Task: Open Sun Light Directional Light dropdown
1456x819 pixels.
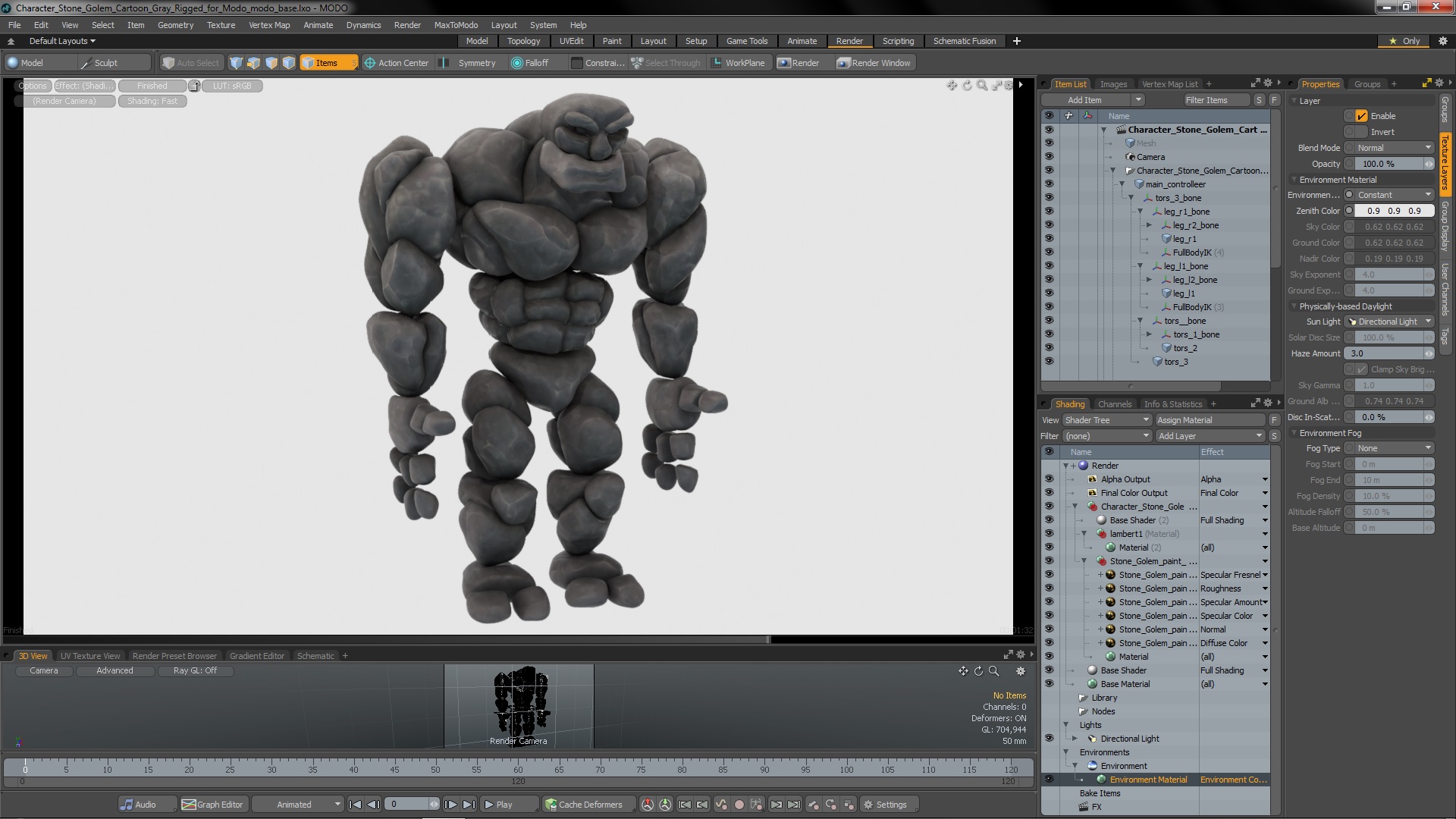Action: coord(1389,322)
